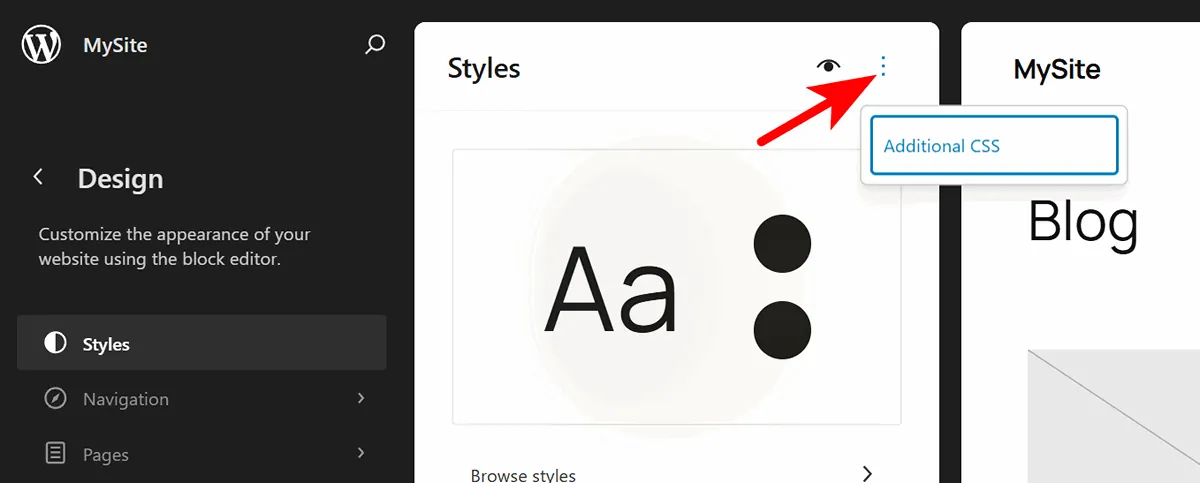Click the chevron beside Browse styles
The width and height of the screenshot is (1200, 483).
867,474
